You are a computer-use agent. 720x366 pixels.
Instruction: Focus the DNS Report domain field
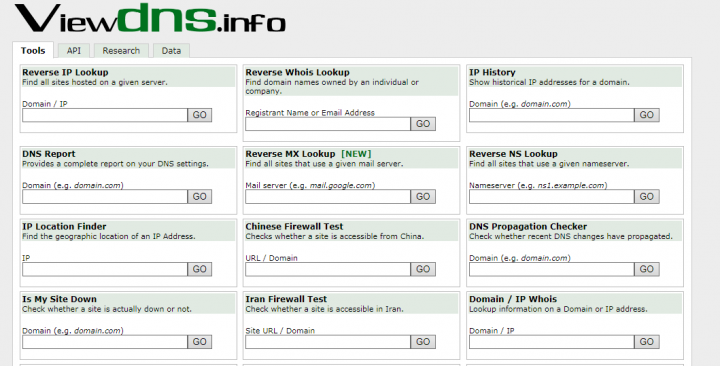coord(105,197)
